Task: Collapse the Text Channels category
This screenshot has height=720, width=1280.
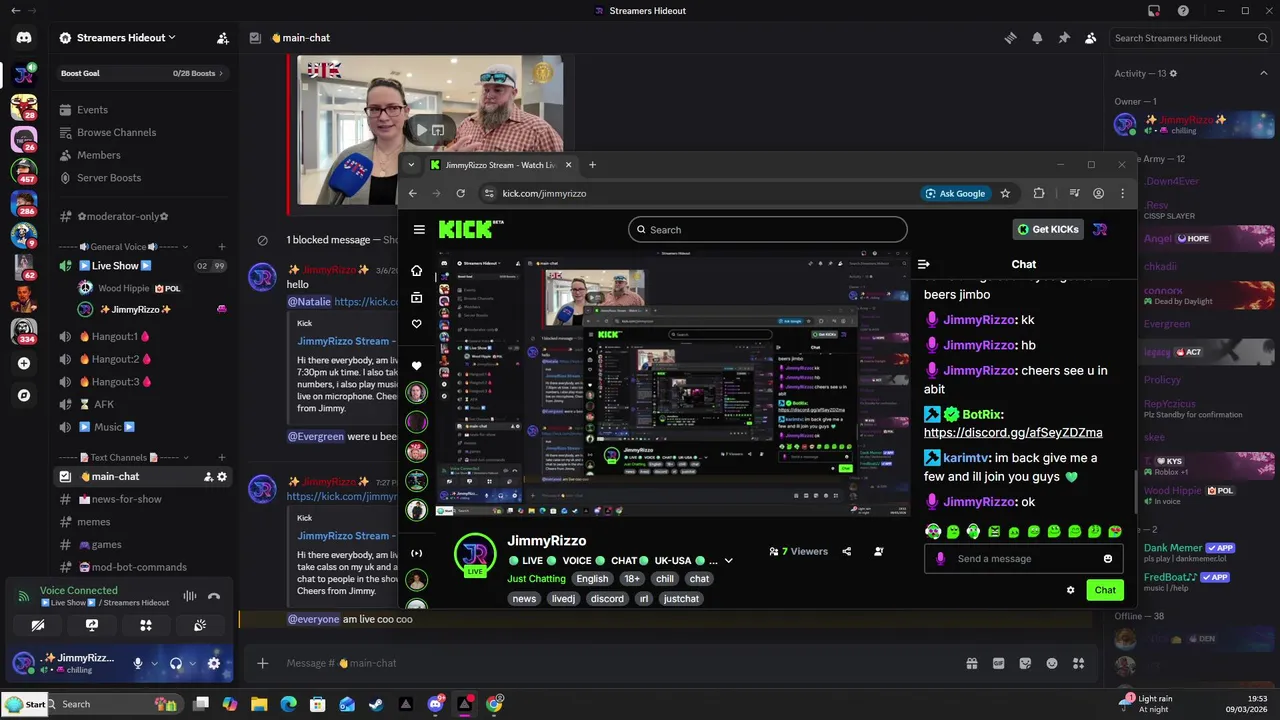Action: click(120, 457)
